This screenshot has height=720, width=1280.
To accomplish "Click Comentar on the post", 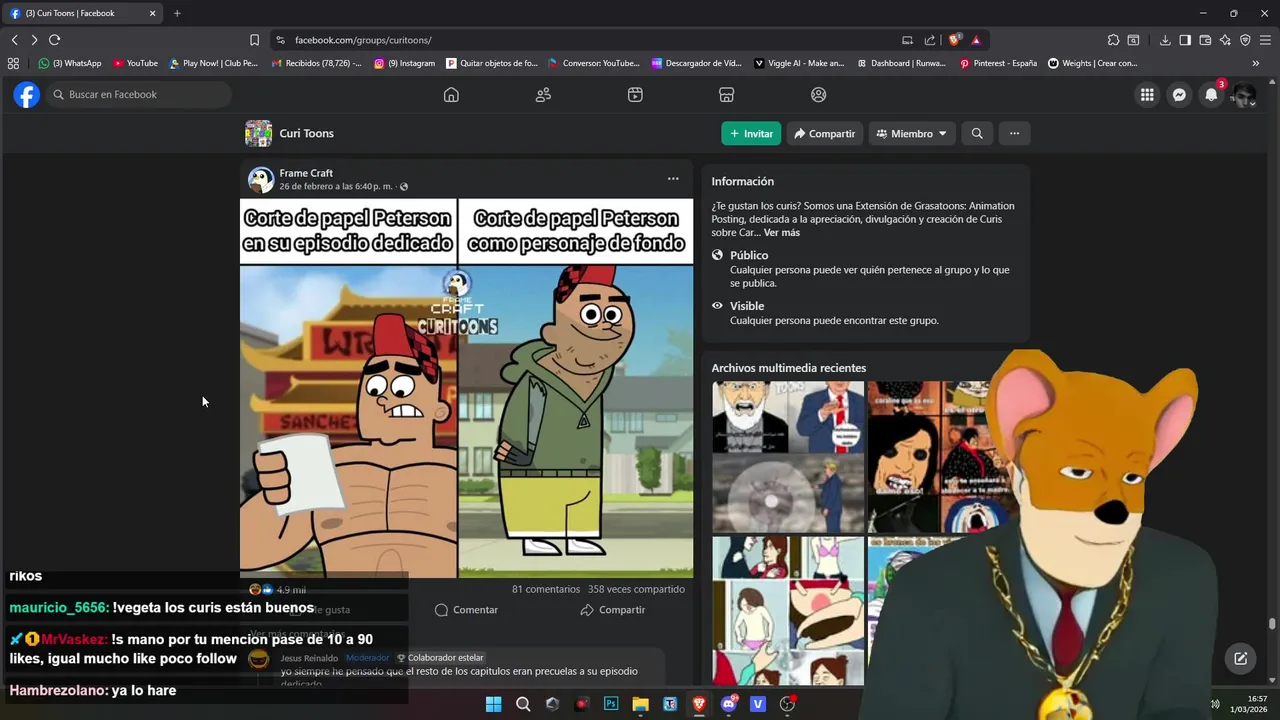I will pyautogui.click(x=466, y=610).
